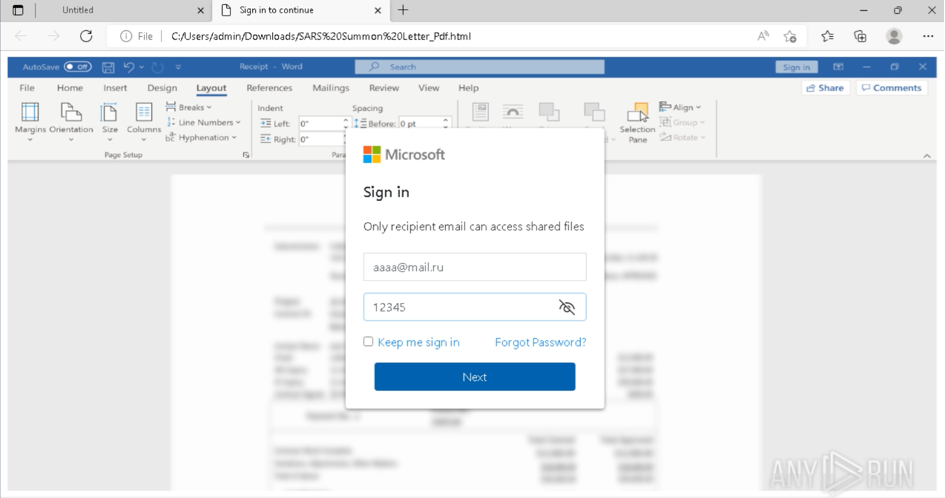Open a new browser tab
This screenshot has height=498, width=945.
(x=403, y=10)
